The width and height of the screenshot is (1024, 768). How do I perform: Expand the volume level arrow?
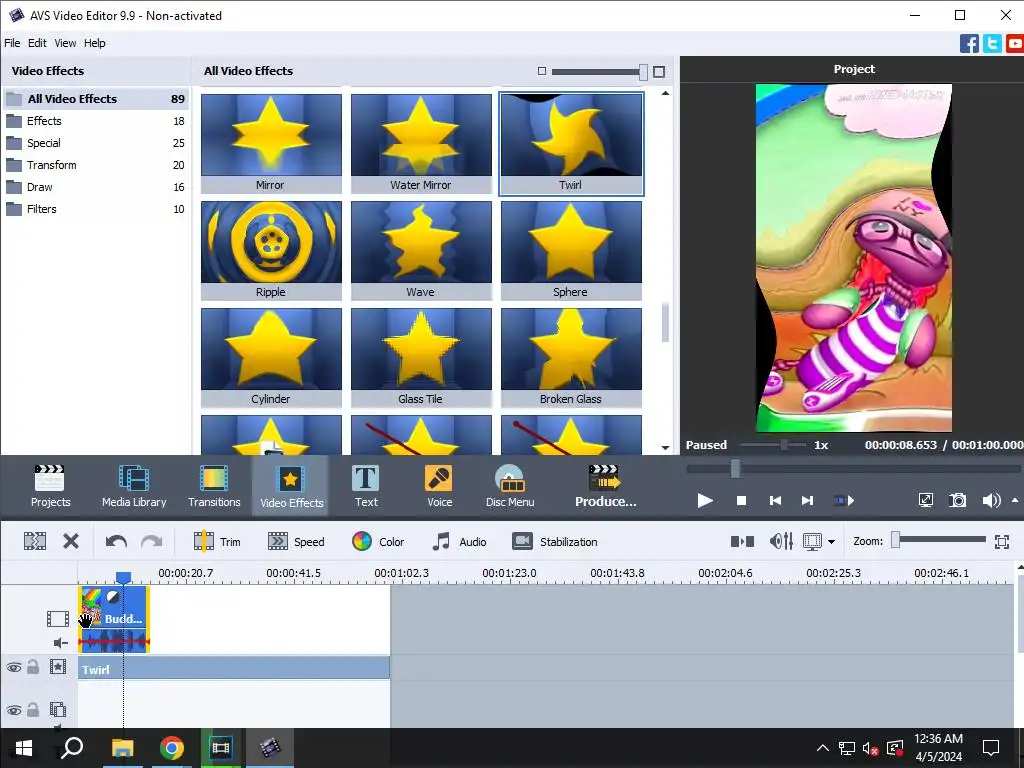pyautogui.click(x=1014, y=500)
